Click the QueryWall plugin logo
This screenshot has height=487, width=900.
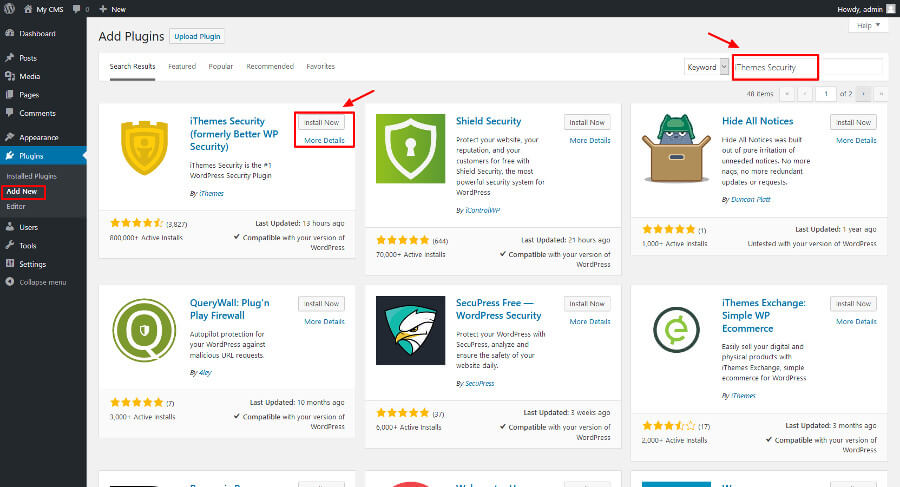coord(144,330)
